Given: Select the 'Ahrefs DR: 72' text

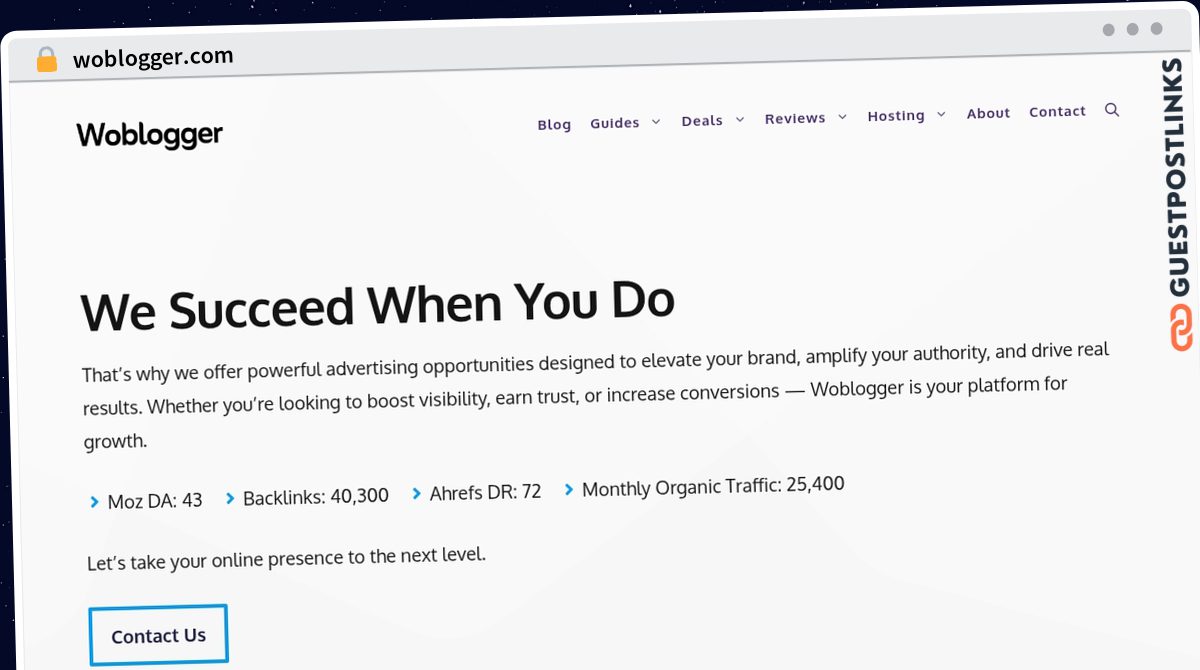Looking at the screenshot, I should (x=485, y=493).
